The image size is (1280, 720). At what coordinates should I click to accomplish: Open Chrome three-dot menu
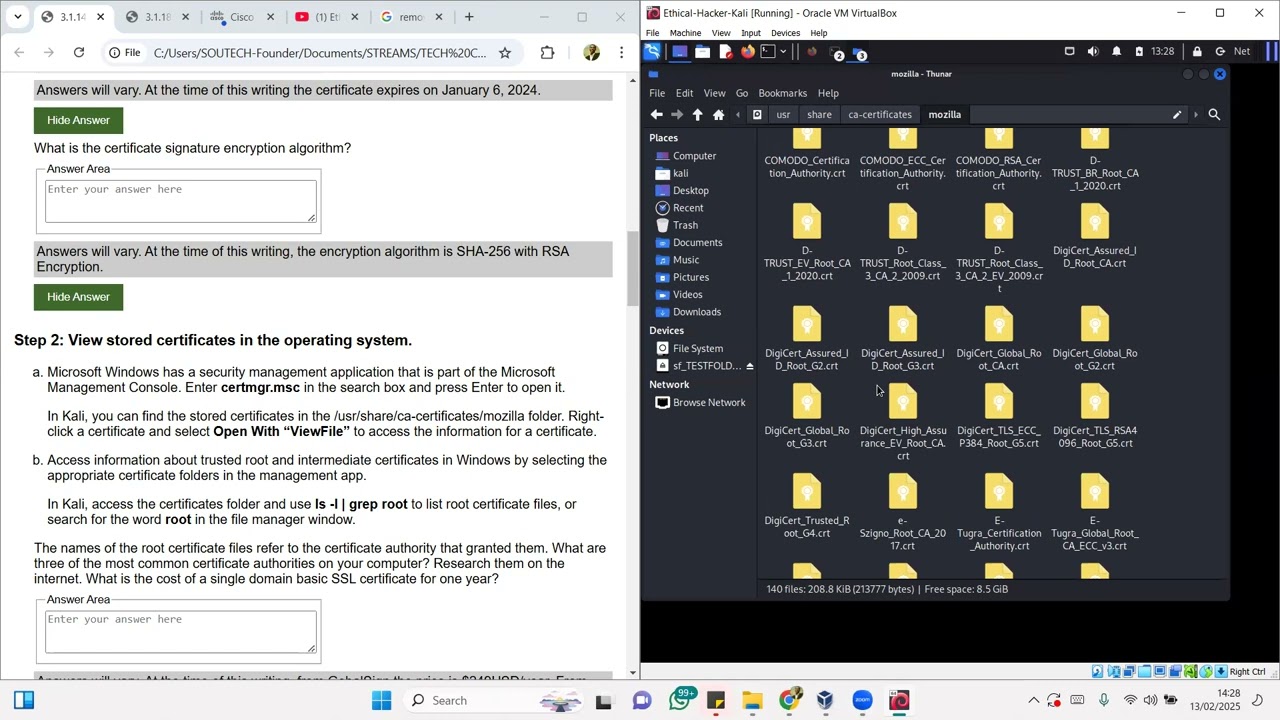[x=621, y=53]
